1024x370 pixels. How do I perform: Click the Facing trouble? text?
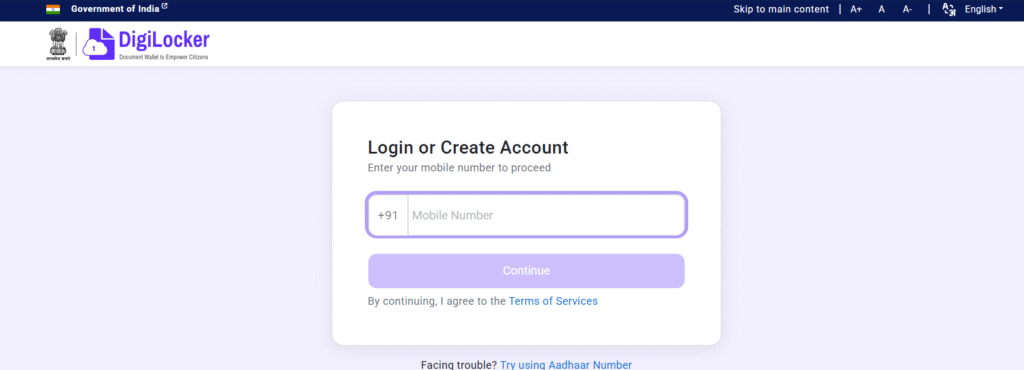459,365
